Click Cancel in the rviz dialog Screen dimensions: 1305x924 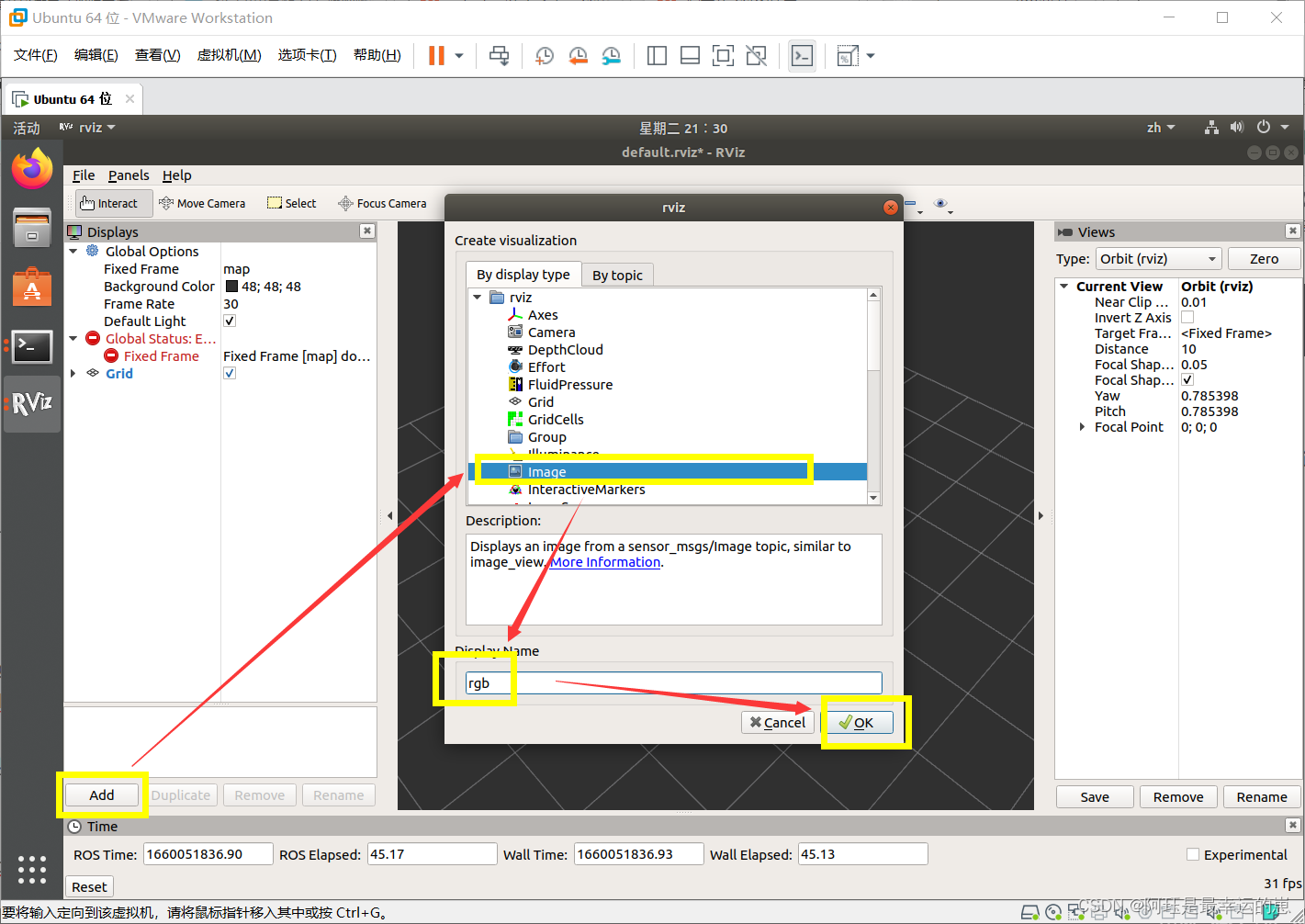pos(778,722)
